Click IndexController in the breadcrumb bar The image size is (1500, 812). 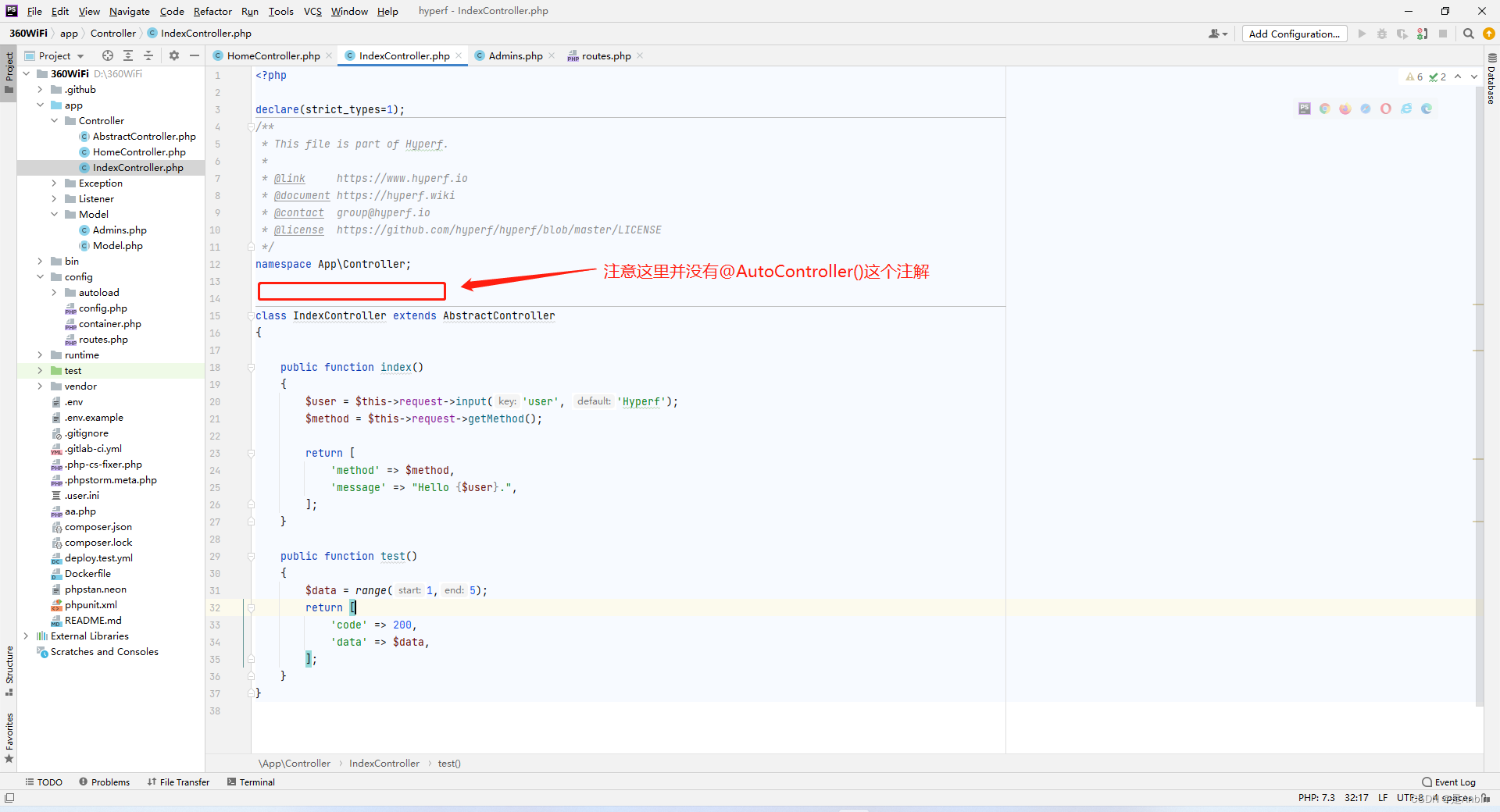click(384, 764)
